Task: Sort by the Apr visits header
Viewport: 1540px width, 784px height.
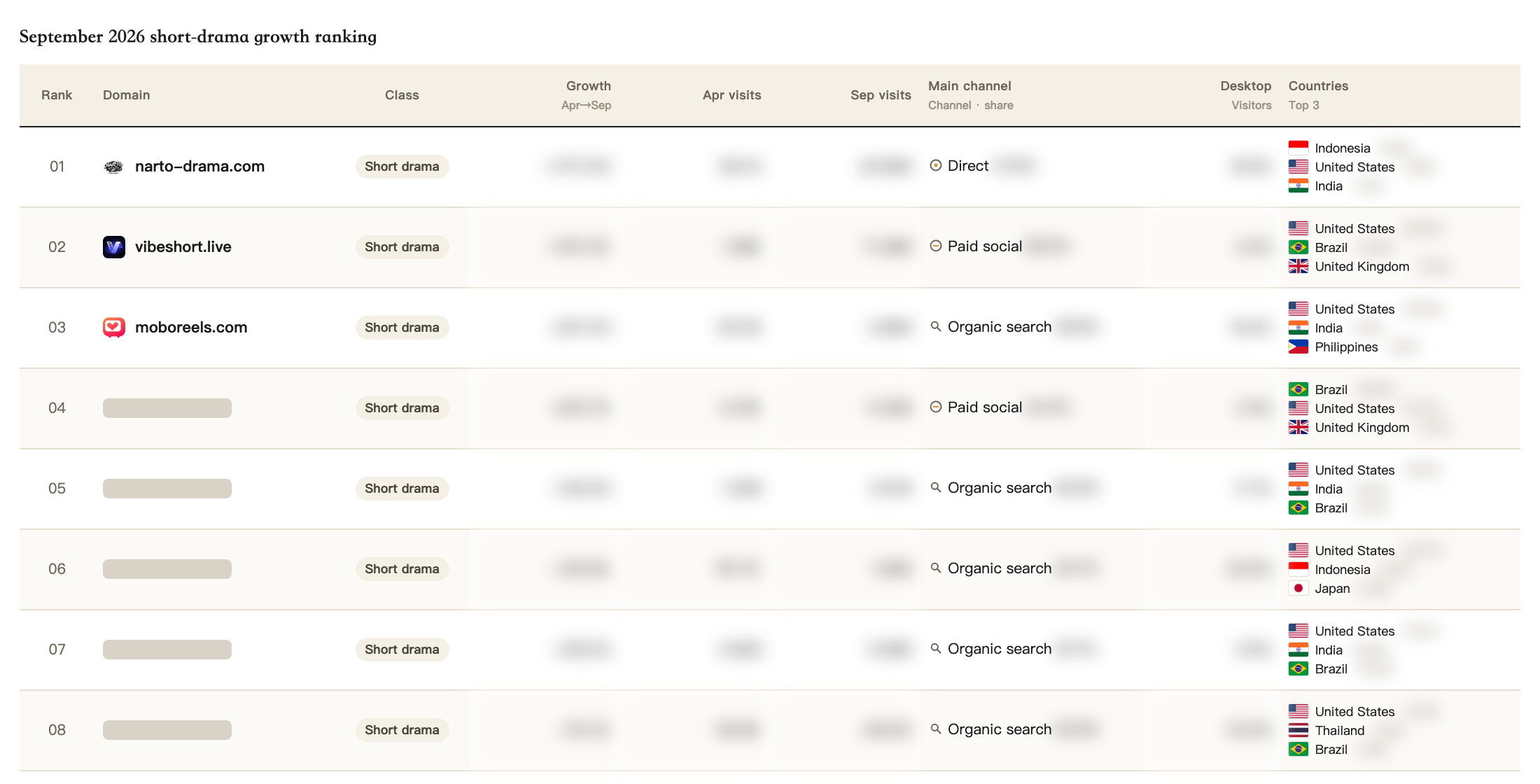Action: point(731,95)
